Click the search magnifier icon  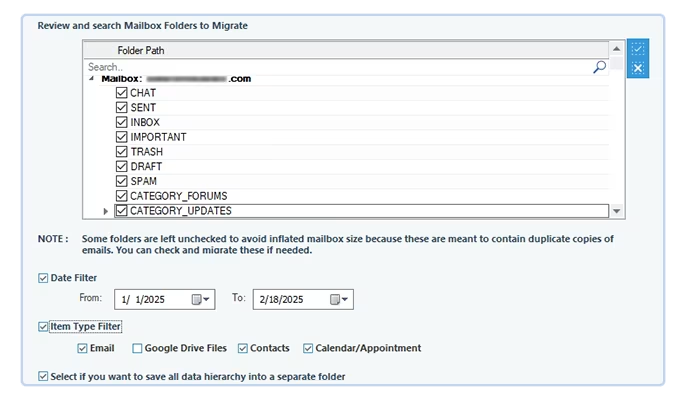click(x=599, y=67)
